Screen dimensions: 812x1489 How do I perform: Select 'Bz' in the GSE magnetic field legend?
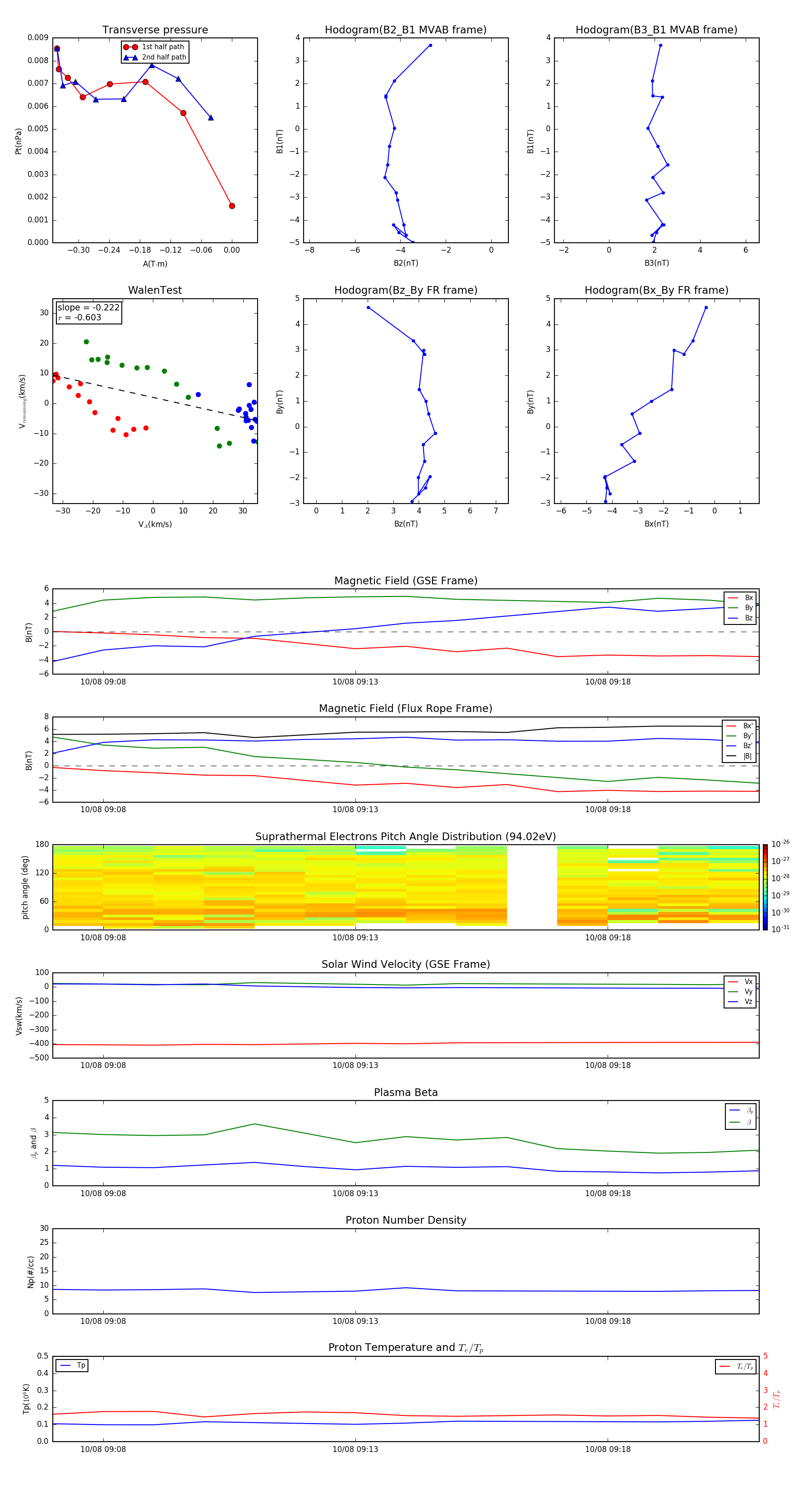[740, 618]
